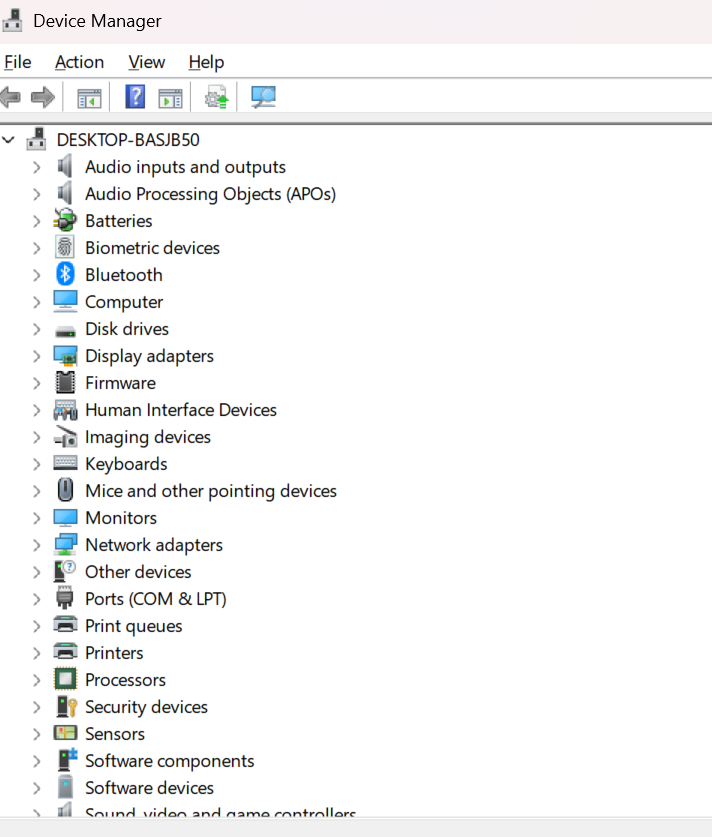Collapse the DESKTOP-BASJB50 root node
This screenshot has height=837, width=712.
(9, 140)
